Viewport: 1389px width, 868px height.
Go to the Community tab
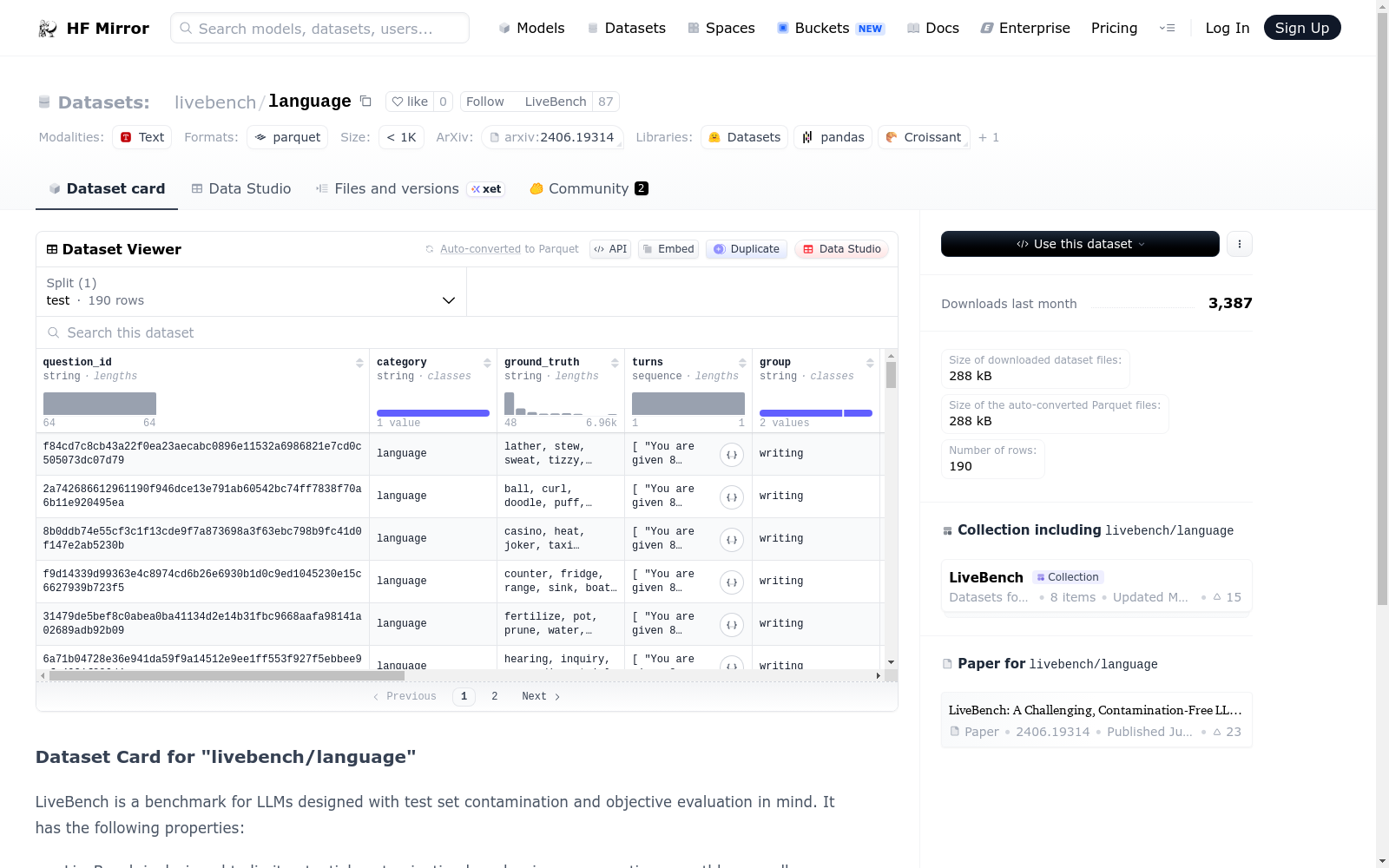[x=589, y=188]
